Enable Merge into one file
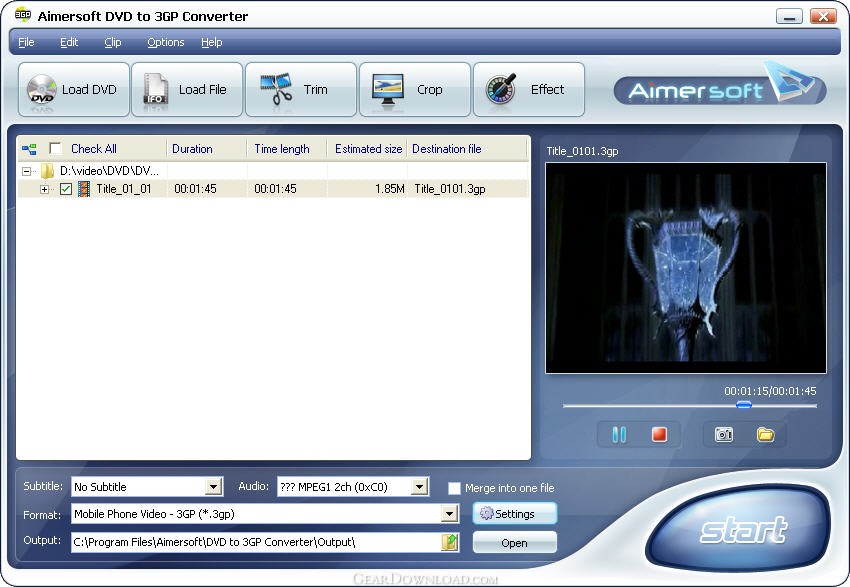Image resolution: width=850 pixels, height=587 pixels. (x=454, y=488)
